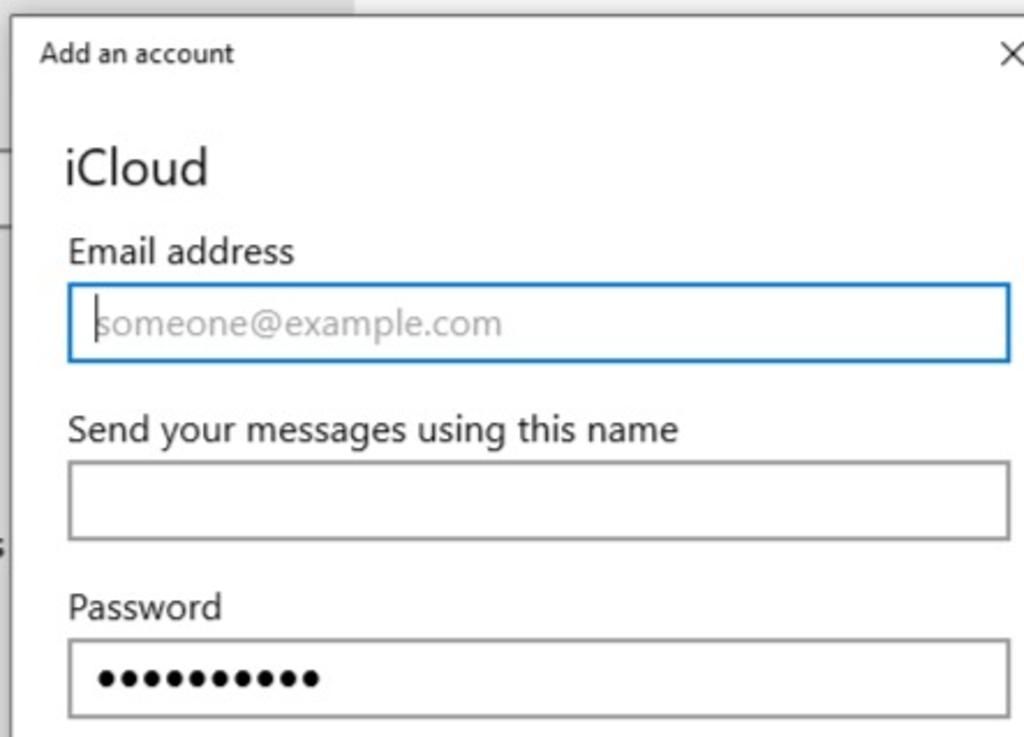This screenshot has height=737, width=1024.
Task: Click the background strip left of the dialog
Action: click(x=4, y=400)
